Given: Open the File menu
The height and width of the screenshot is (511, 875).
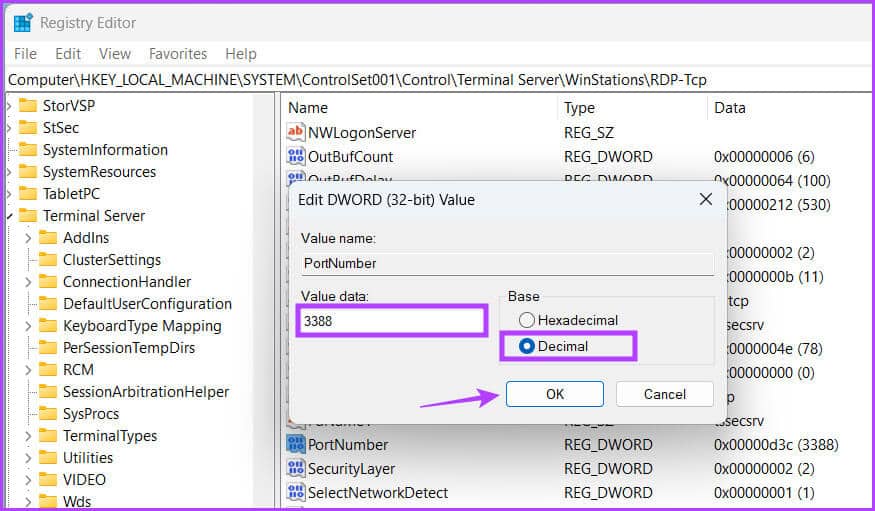Looking at the screenshot, I should [x=25, y=54].
